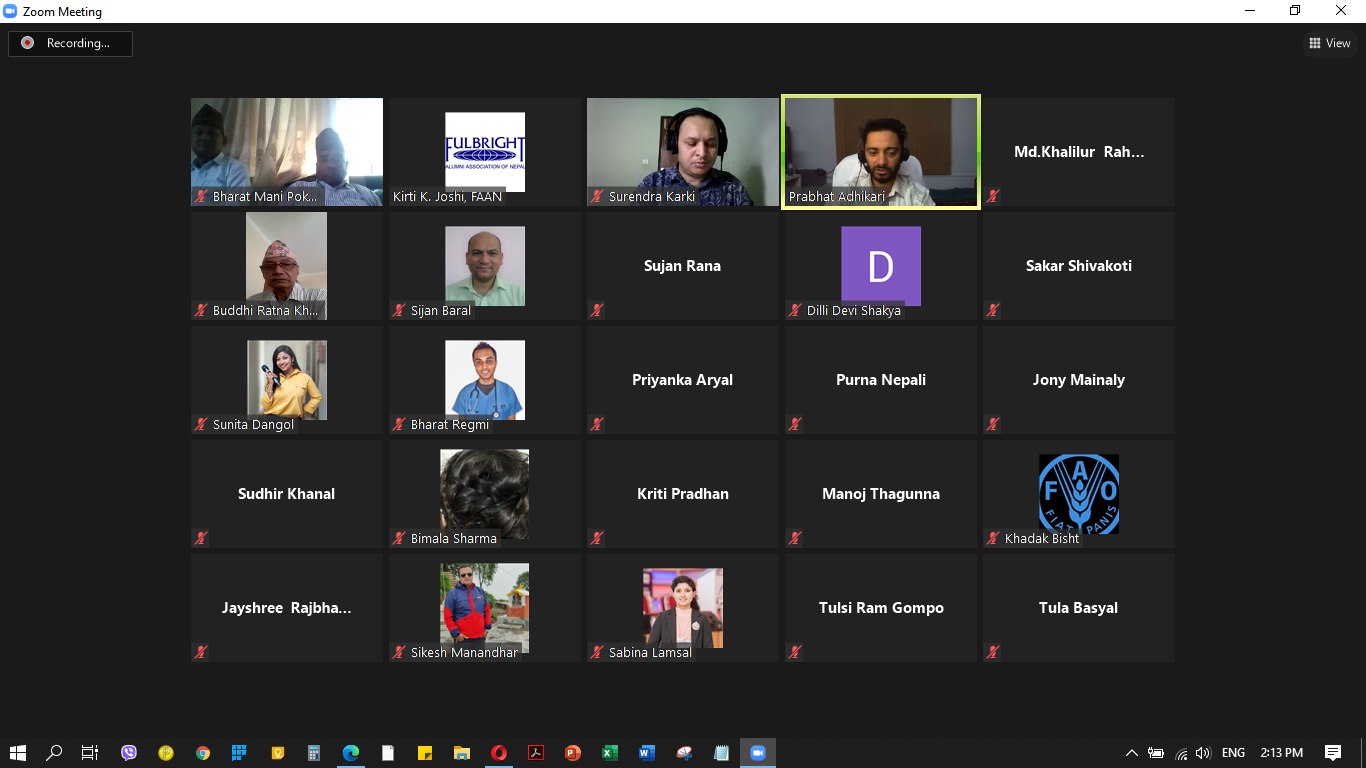
Task: Click the ENG language indicator
Action: point(1234,753)
